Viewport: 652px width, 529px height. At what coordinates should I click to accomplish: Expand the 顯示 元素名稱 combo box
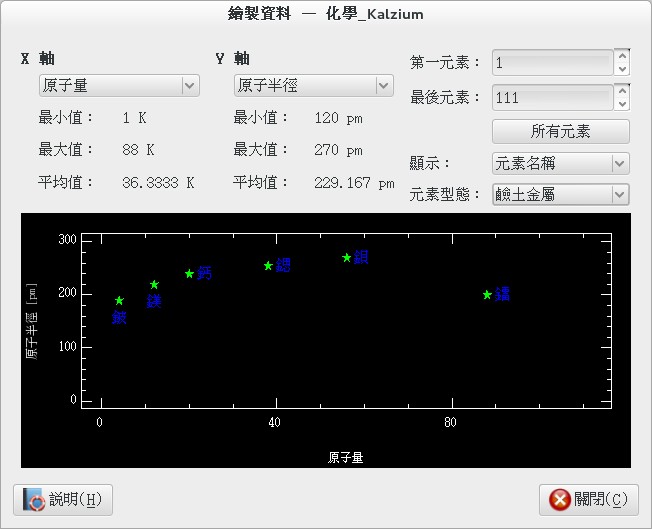[561, 163]
